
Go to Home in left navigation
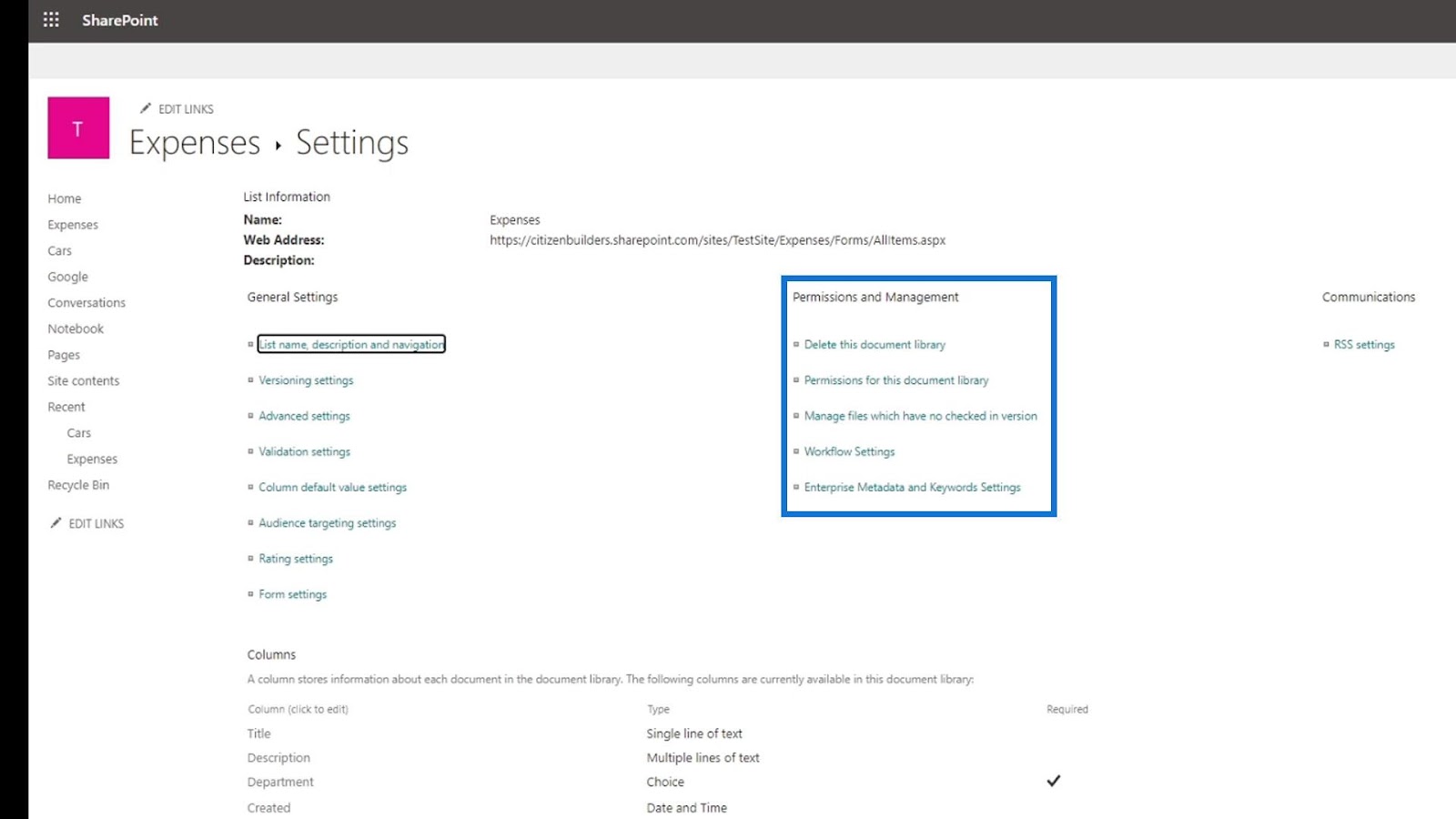(65, 198)
